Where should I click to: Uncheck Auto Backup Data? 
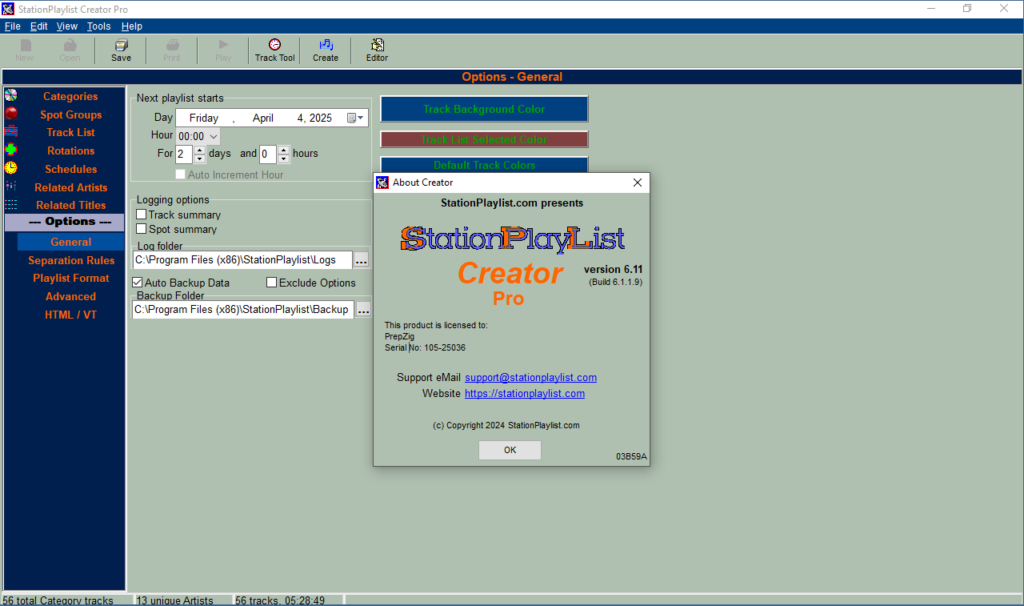click(137, 282)
